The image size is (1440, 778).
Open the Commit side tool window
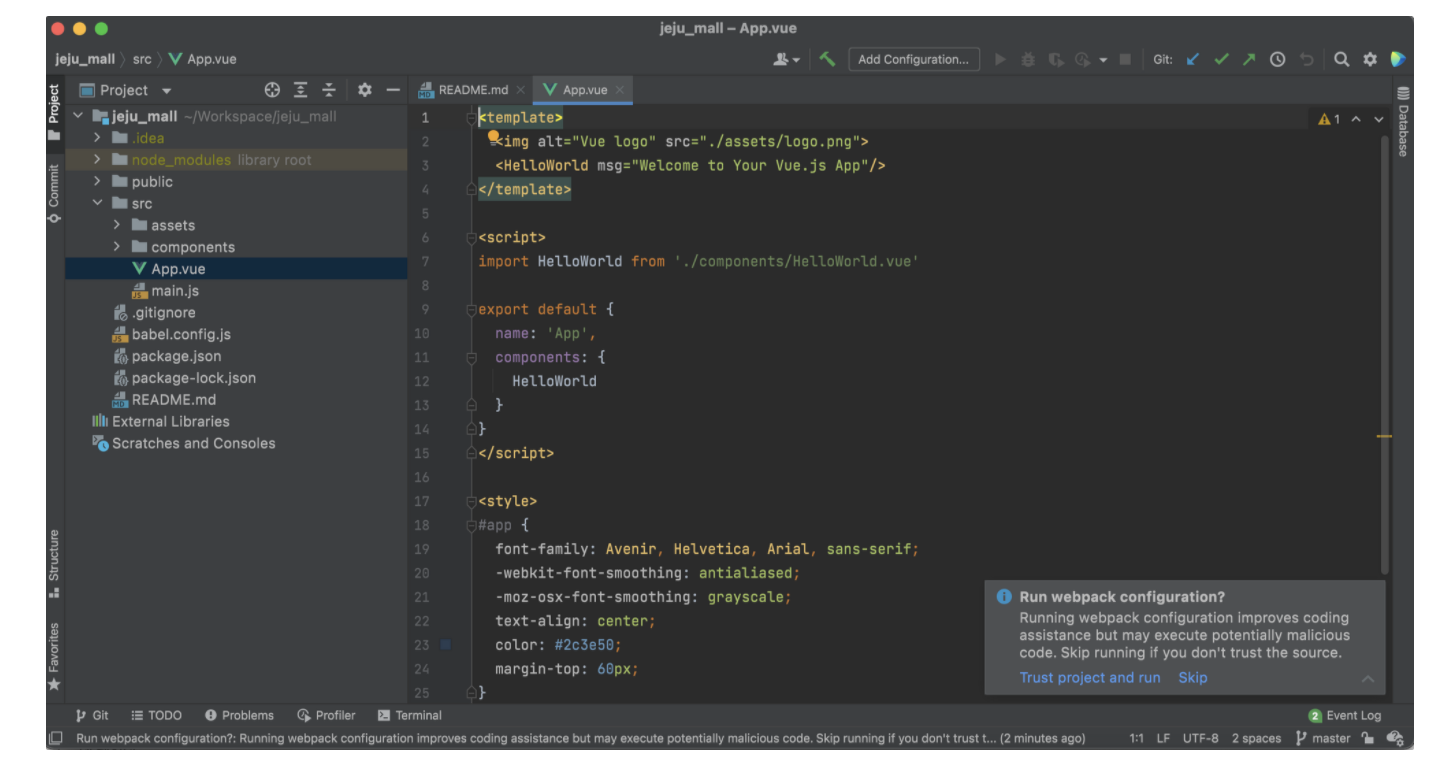tap(54, 194)
